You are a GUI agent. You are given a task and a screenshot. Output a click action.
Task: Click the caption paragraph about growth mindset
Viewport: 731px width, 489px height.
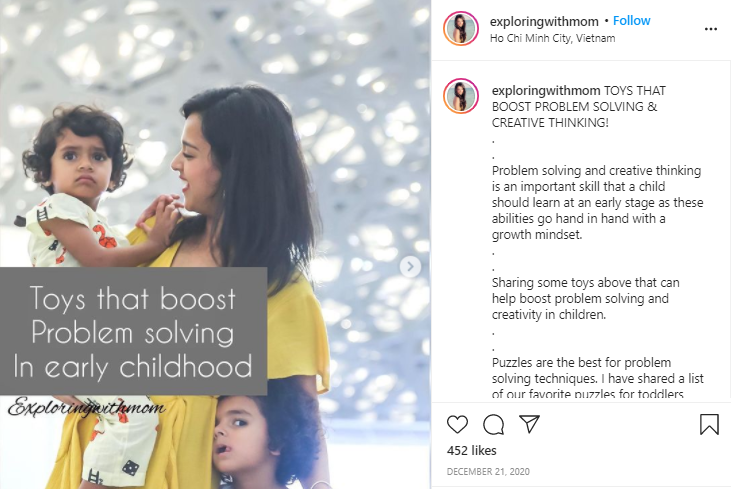pyautogui.click(x=597, y=202)
